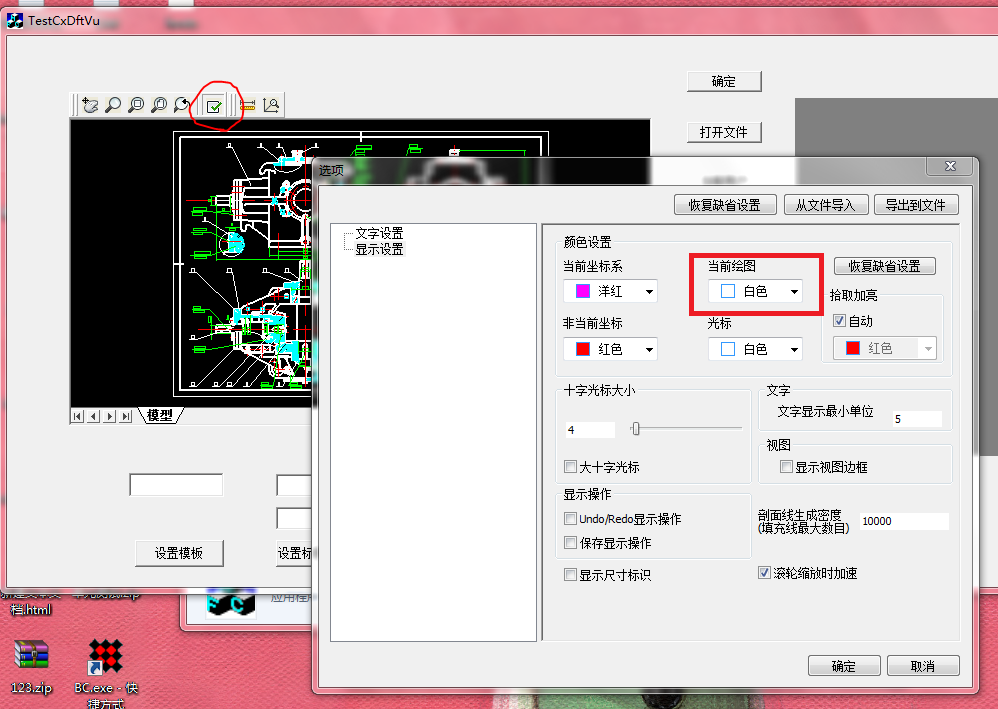Click the TestCxDftVu title bar icon
The width and height of the screenshot is (998, 709).
15,20
